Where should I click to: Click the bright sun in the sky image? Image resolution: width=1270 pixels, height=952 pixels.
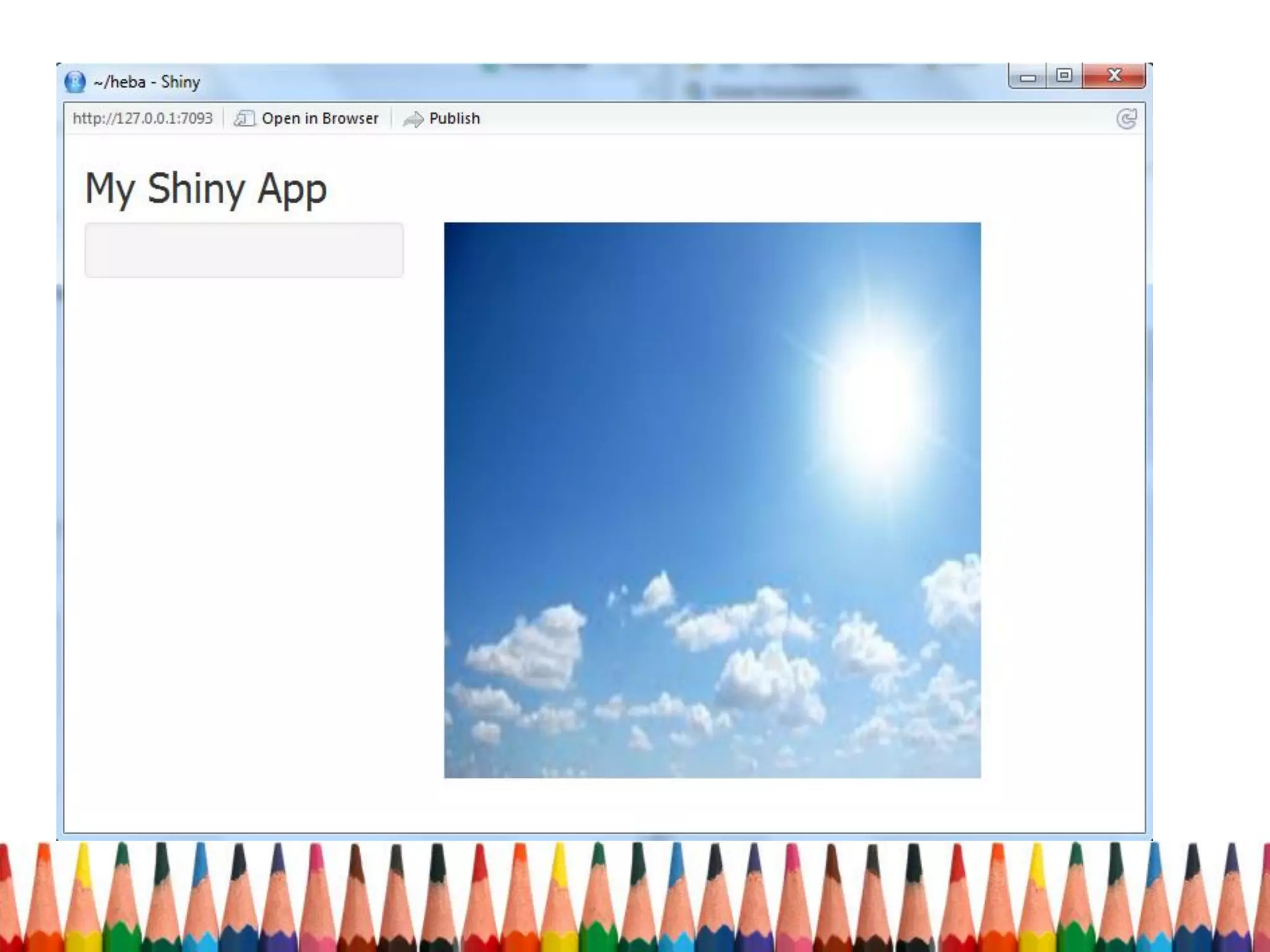(x=874, y=403)
